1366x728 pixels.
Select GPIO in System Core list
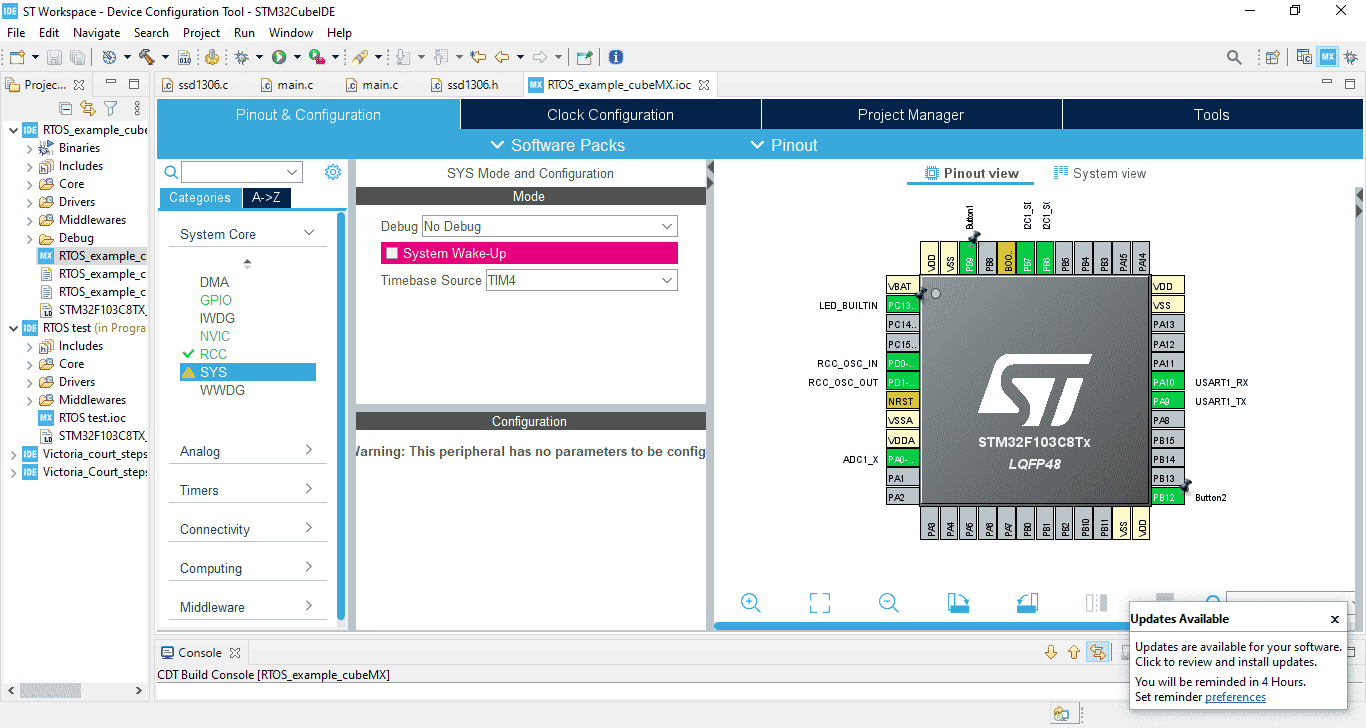(216, 300)
